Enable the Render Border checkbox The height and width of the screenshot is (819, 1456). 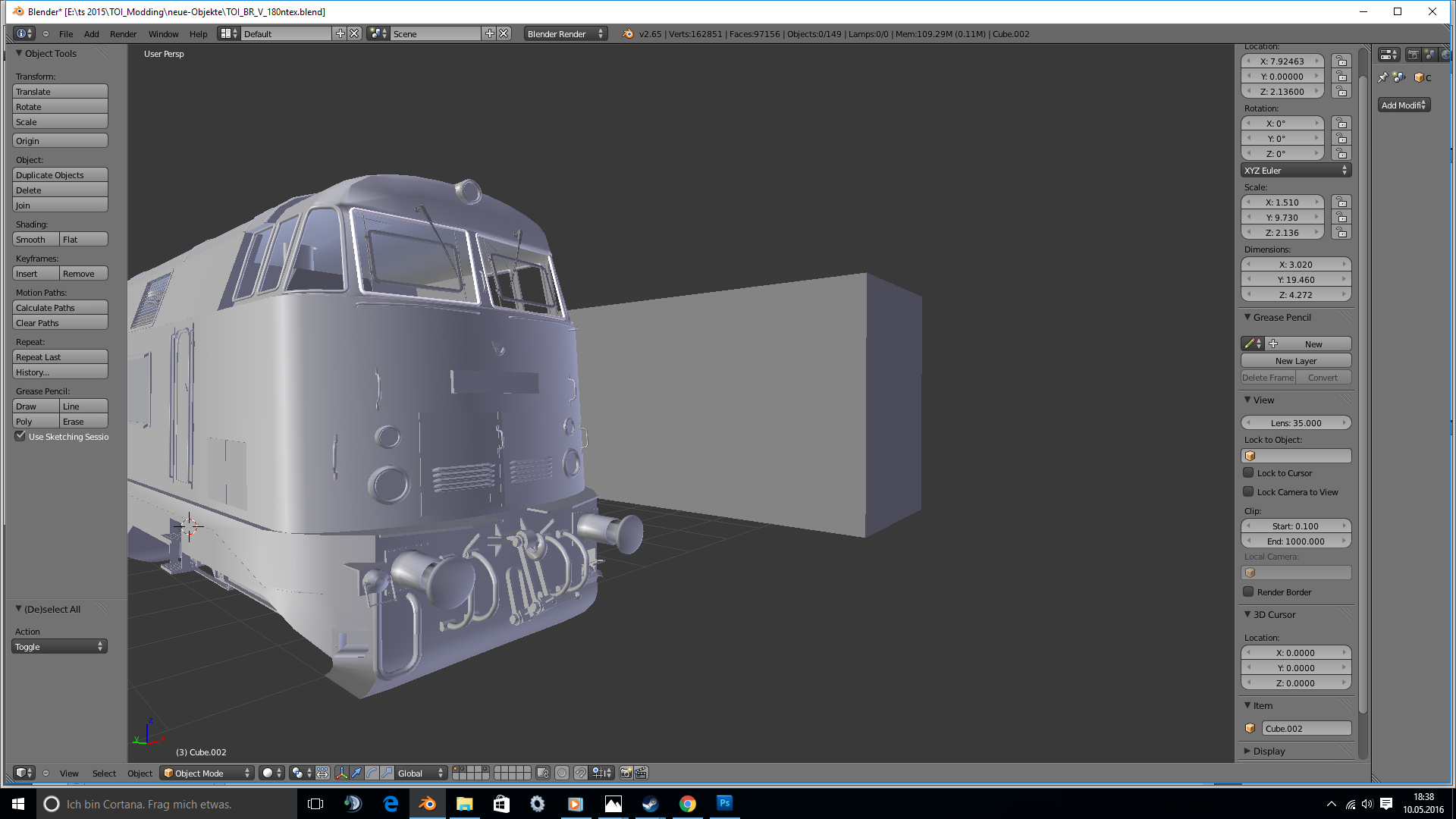[x=1248, y=591]
